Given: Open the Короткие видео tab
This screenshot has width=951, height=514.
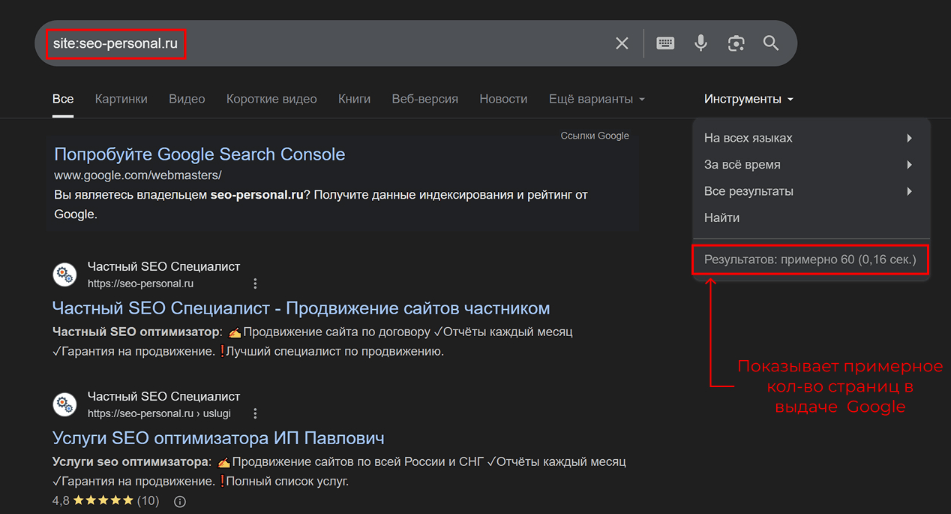Looking at the screenshot, I should 271,99.
